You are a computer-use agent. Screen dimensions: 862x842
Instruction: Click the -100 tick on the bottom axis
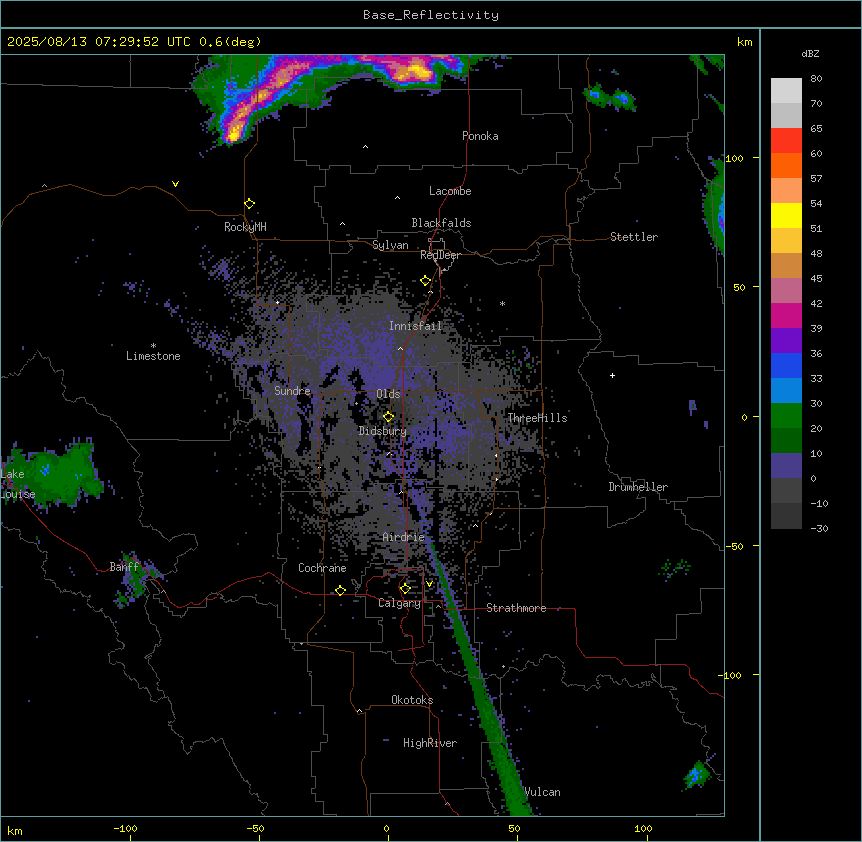point(126,828)
